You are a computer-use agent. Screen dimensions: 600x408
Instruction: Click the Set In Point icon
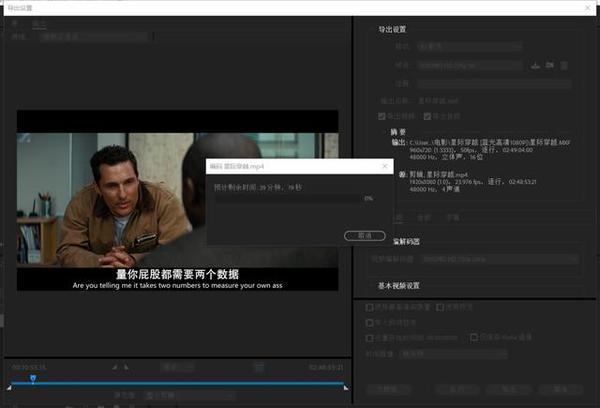[114, 367]
